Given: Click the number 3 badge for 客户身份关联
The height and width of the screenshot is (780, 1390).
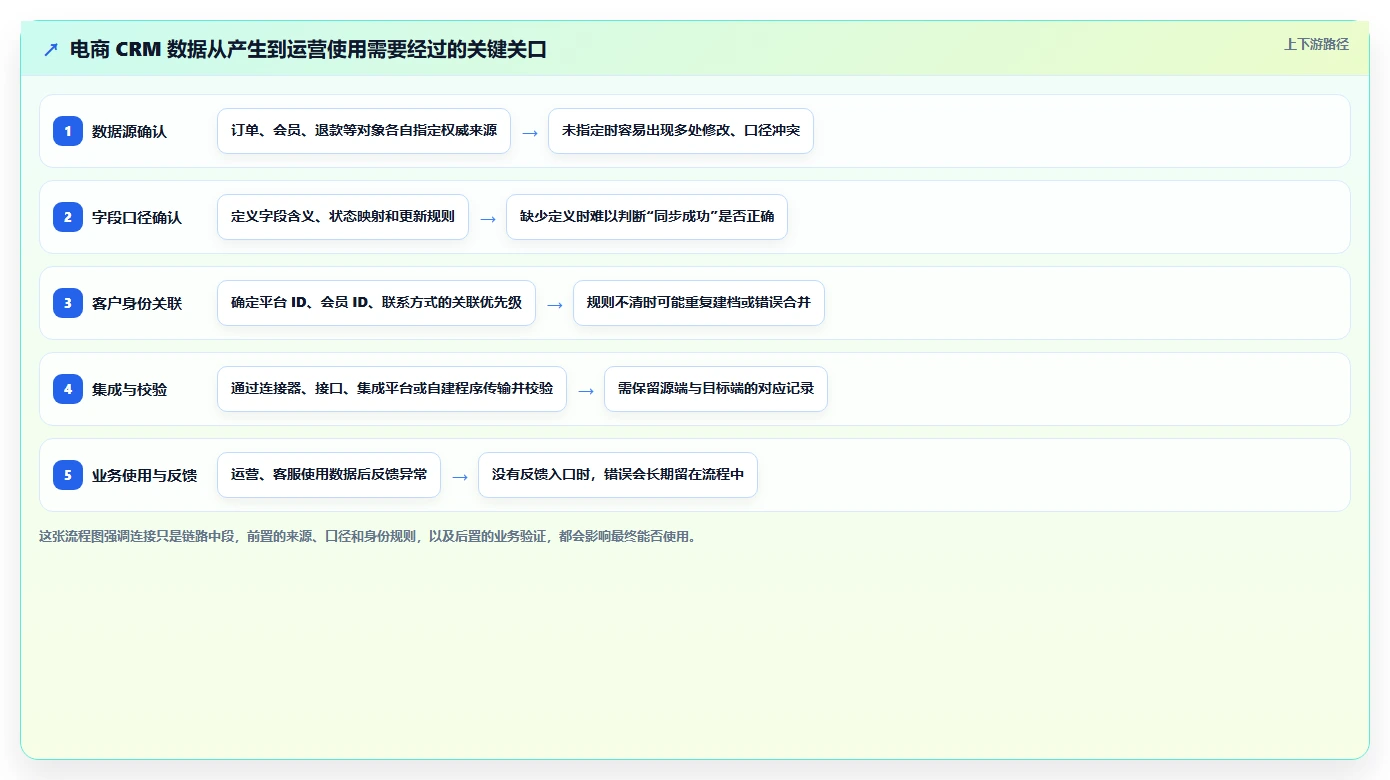Looking at the screenshot, I should coord(68,303).
